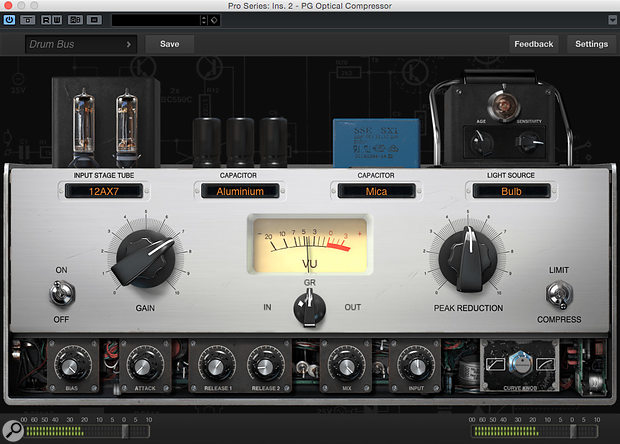
Task: Click the IN label beside meter knob
Action: pos(267,307)
